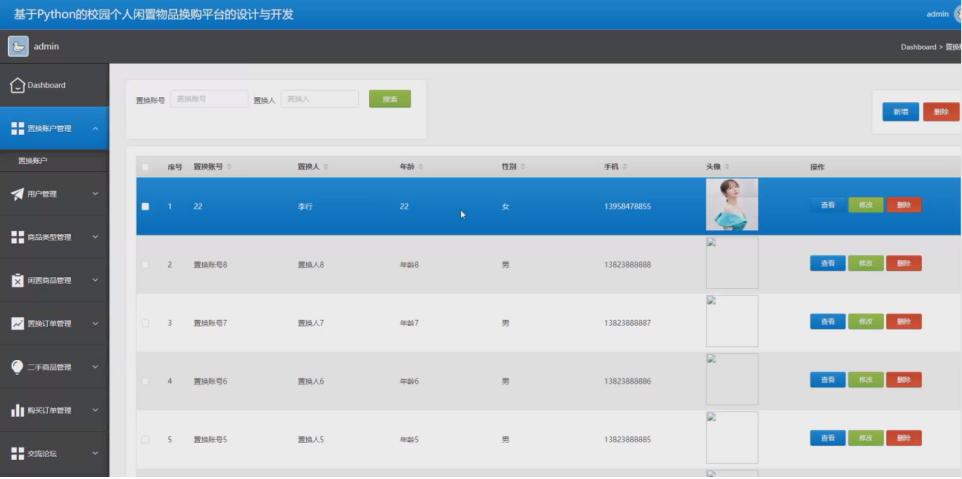Click the 用户管理 paper plane icon
962x479 pixels.
[17, 194]
